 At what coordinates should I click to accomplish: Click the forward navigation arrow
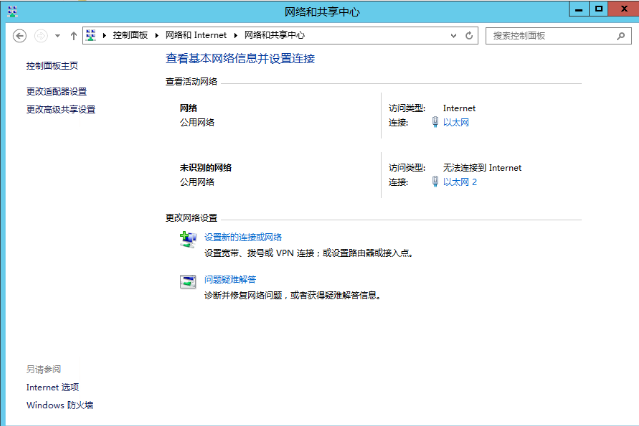coord(41,36)
